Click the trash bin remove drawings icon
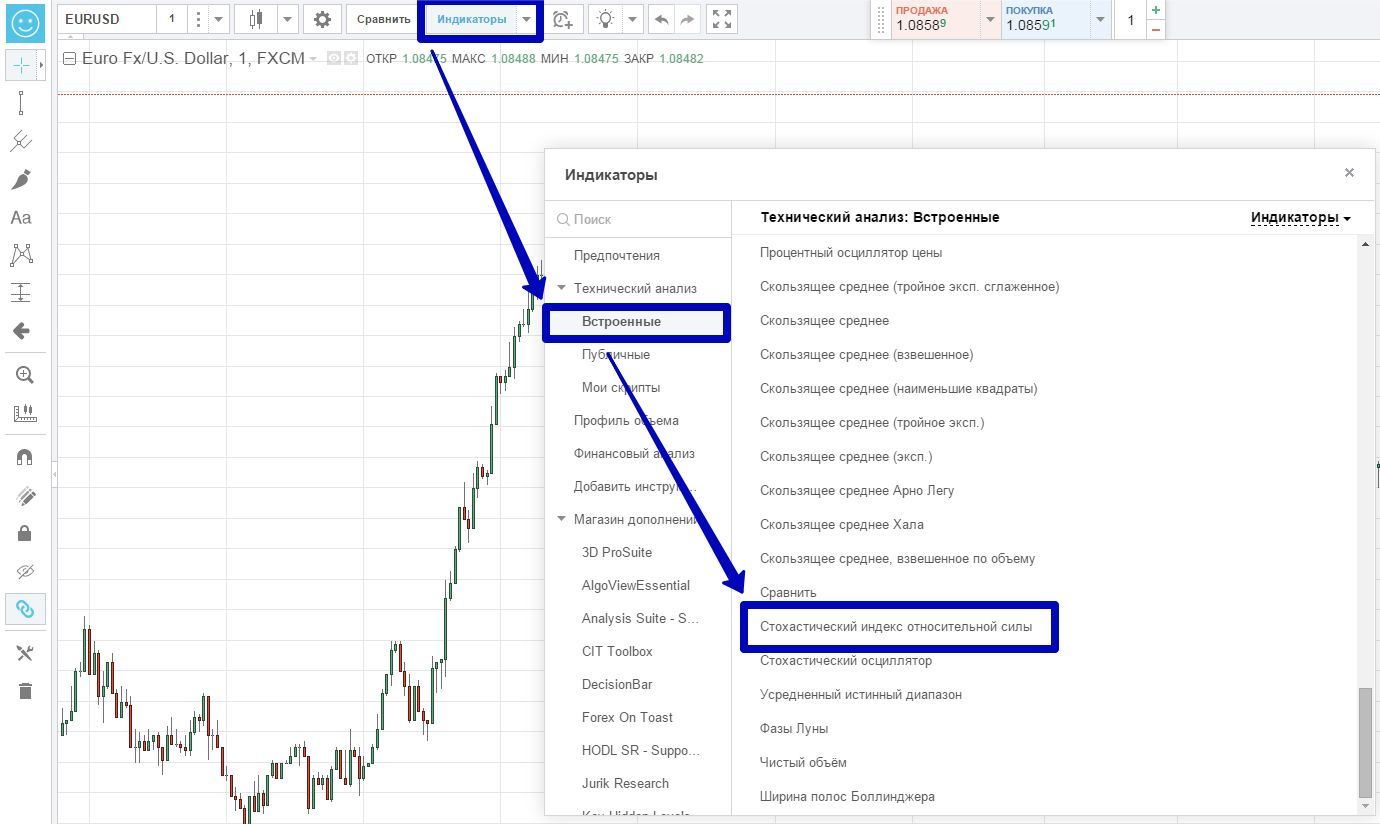Viewport: 1380px width, 824px height. pos(25,691)
